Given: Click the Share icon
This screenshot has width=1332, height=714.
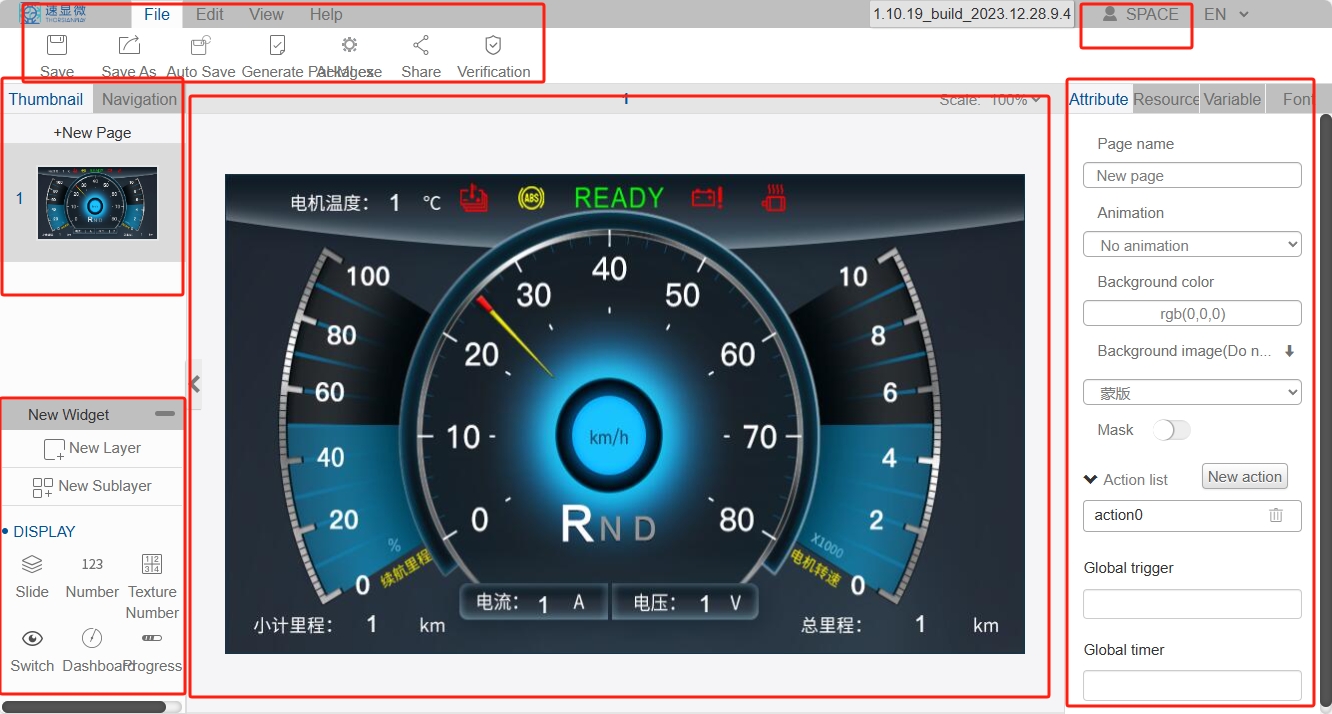Looking at the screenshot, I should point(421,45).
